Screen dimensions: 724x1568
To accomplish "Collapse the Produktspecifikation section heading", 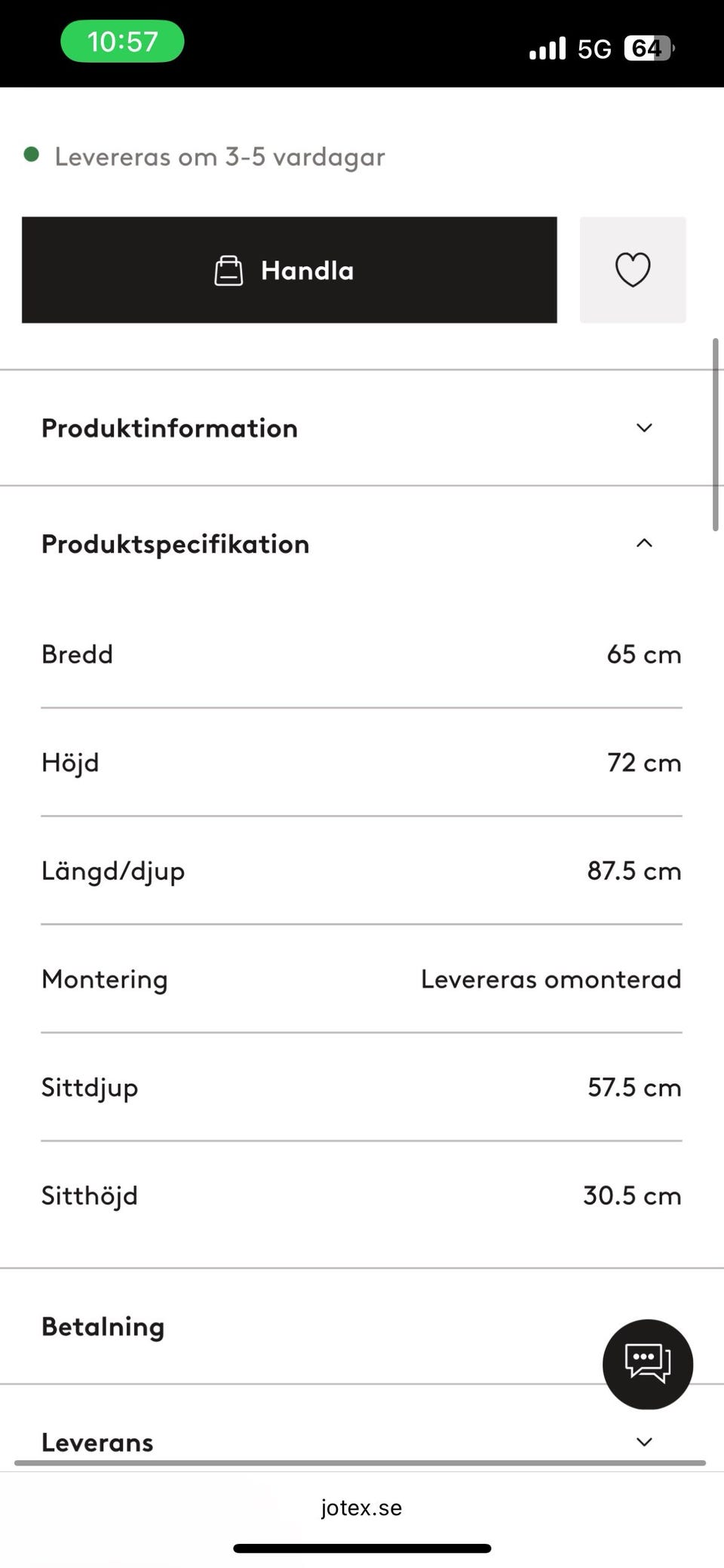I will point(176,544).
